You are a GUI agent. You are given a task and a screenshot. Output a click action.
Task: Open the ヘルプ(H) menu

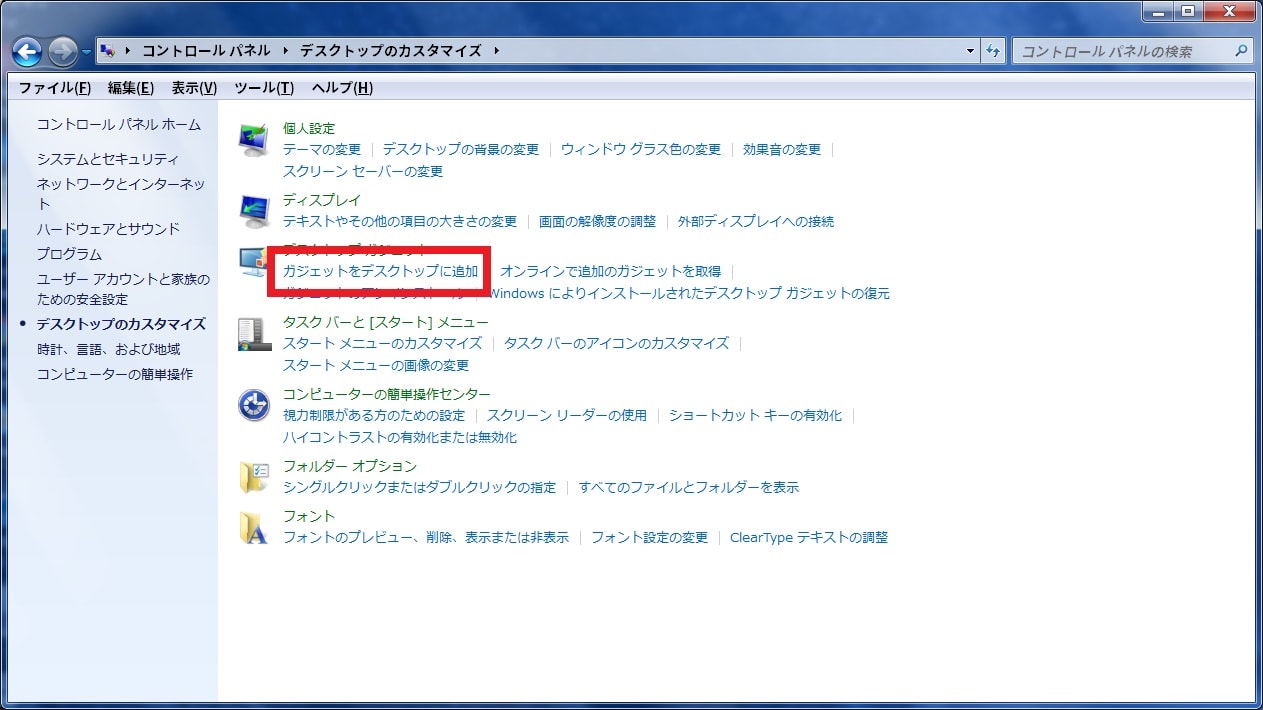coord(342,88)
